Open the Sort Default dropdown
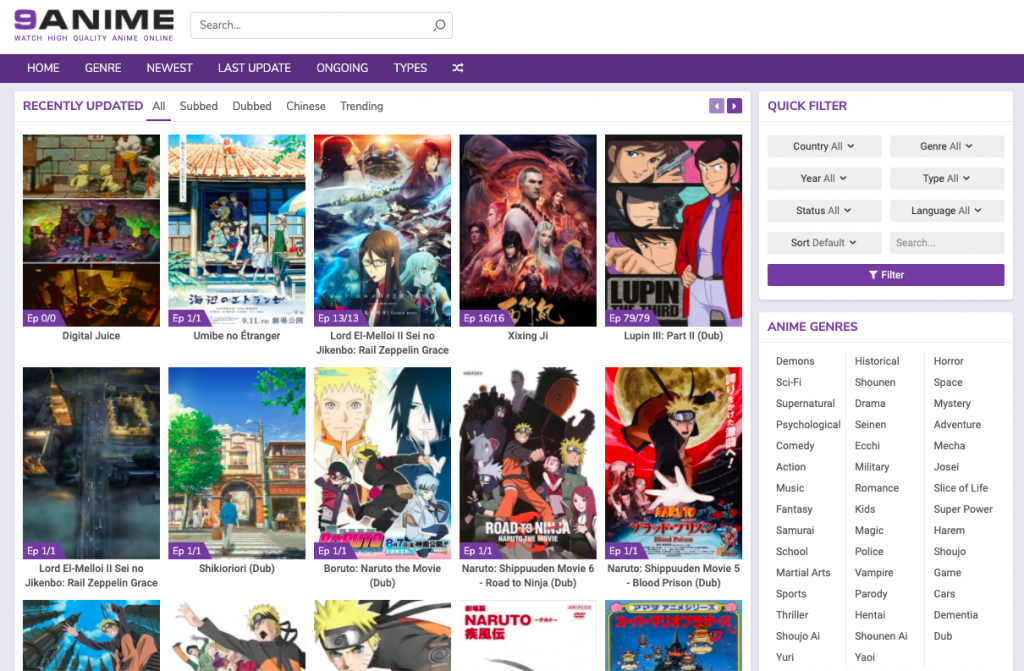The image size is (1024, 671). click(823, 242)
